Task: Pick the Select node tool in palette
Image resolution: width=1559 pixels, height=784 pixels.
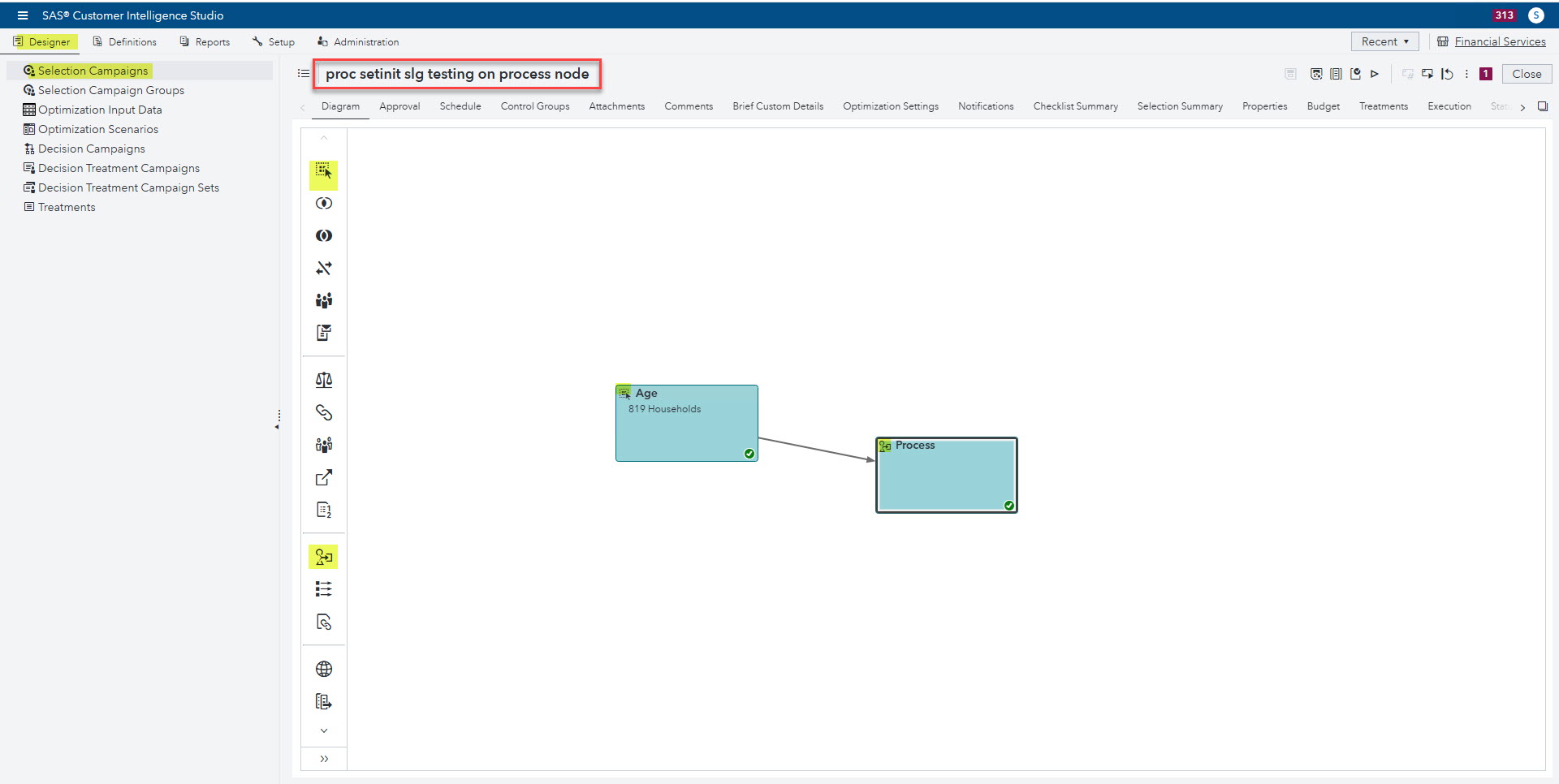Action: point(323,171)
